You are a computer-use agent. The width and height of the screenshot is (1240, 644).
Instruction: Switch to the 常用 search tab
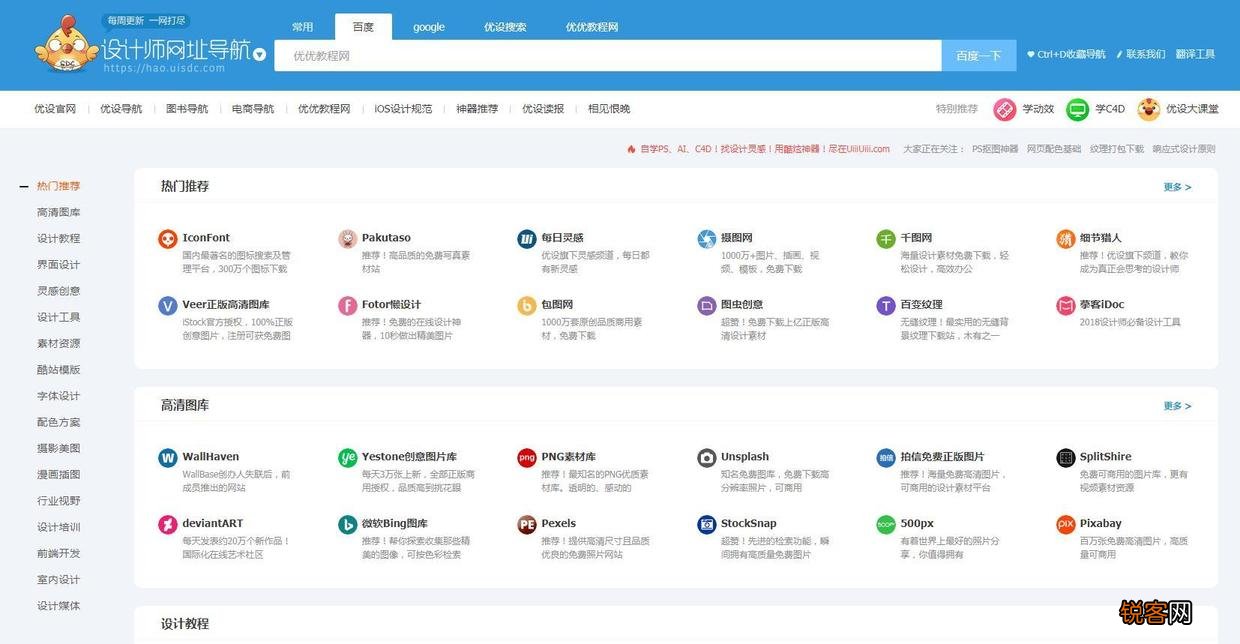302,27
